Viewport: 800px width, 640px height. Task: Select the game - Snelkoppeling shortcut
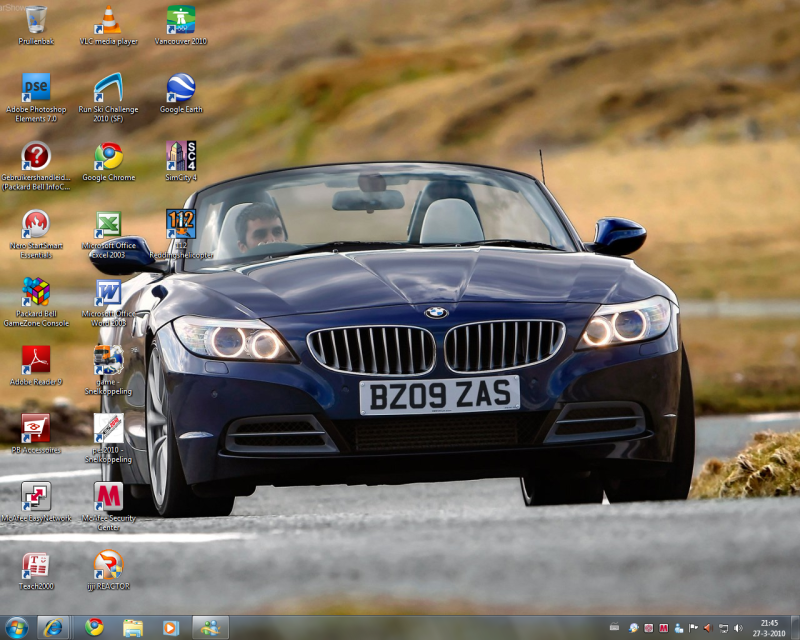point(108,370)
